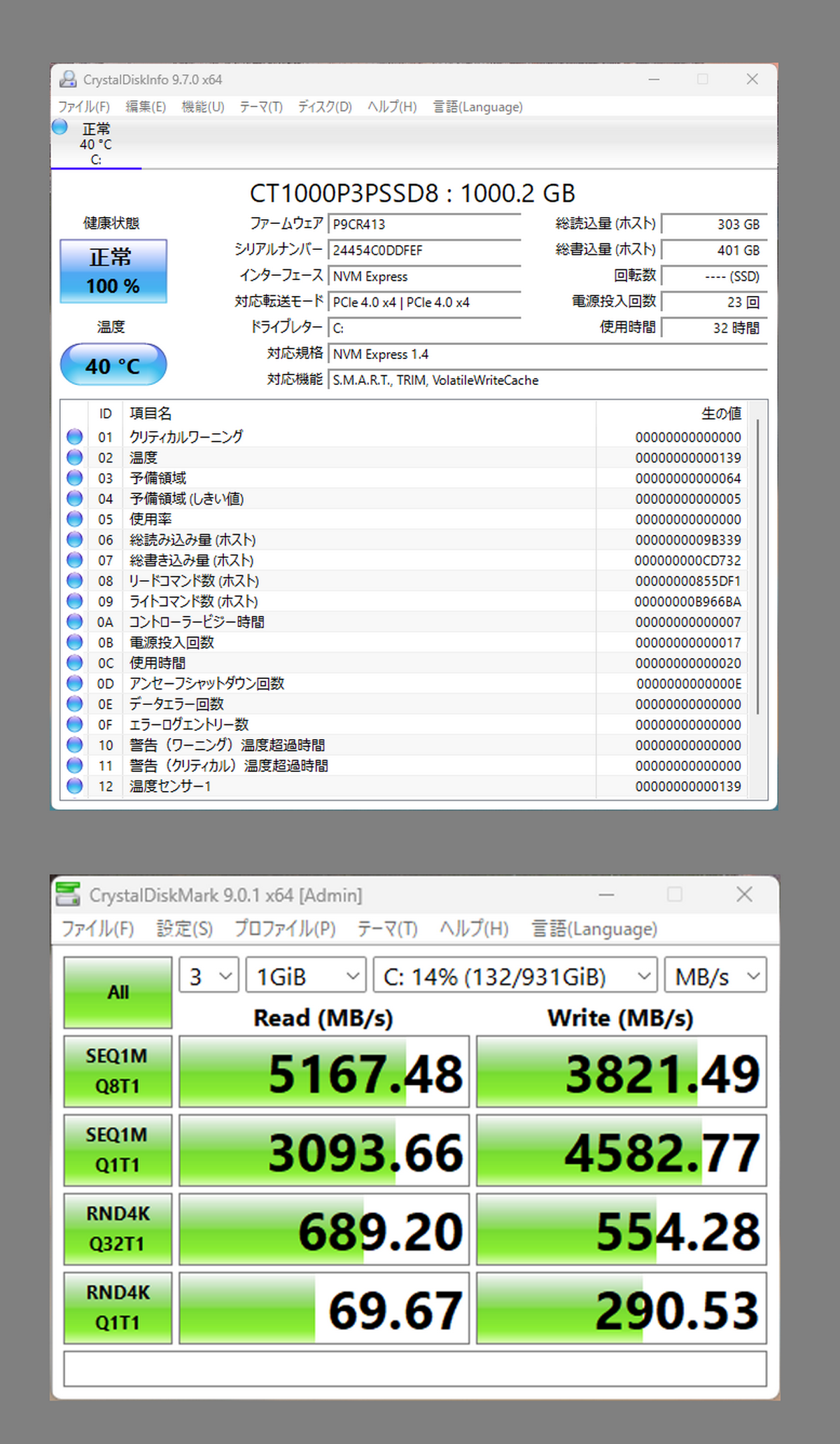The height and width of the screenshot is (1444, 840).
Task: Click the SEQ1M Q1T1 write result 4582.77
Action: 622,1151
